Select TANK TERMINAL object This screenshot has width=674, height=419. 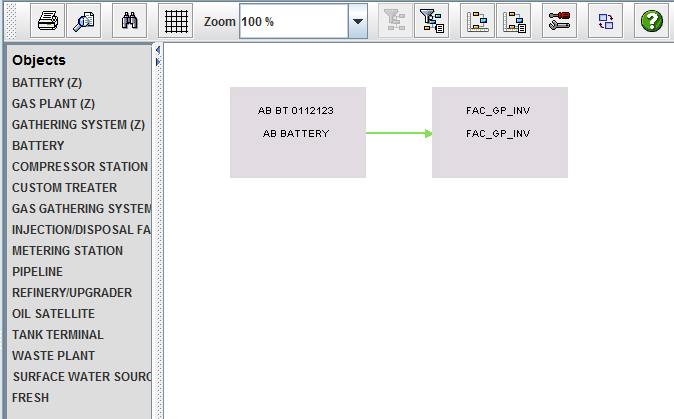(58, 335)
